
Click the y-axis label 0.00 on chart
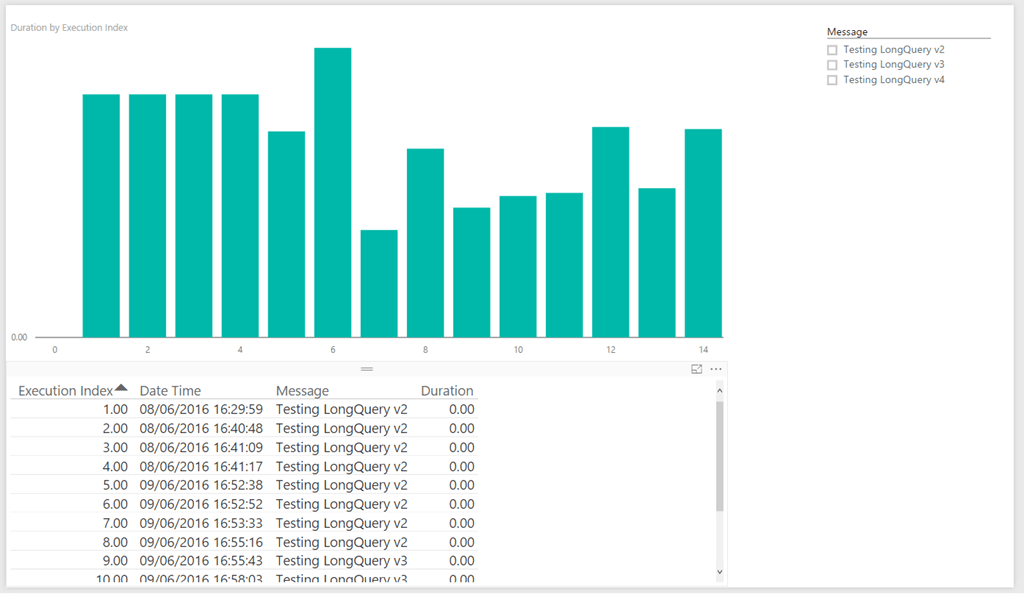point(19,337)
